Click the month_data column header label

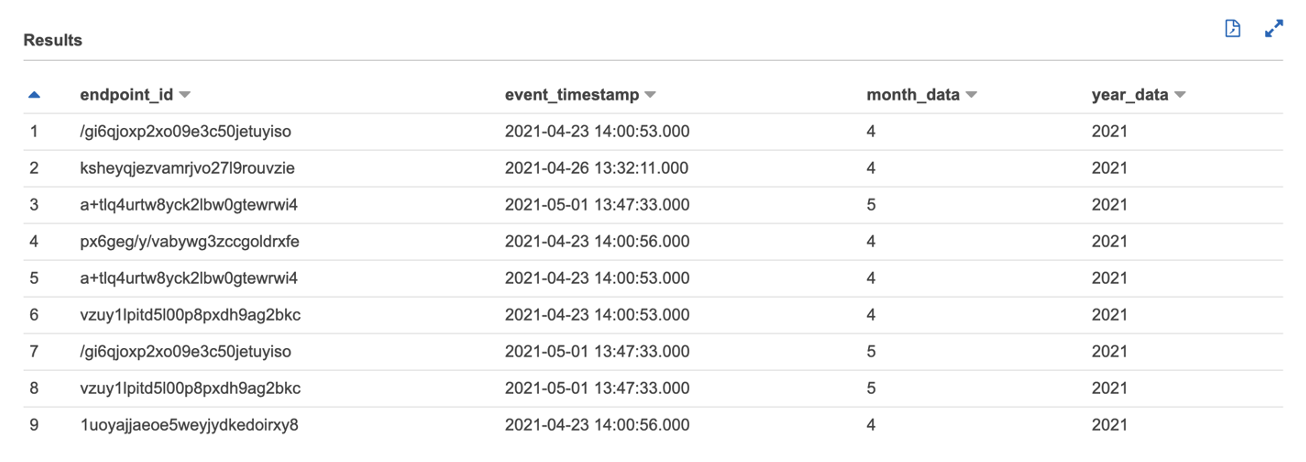point(913,95)
